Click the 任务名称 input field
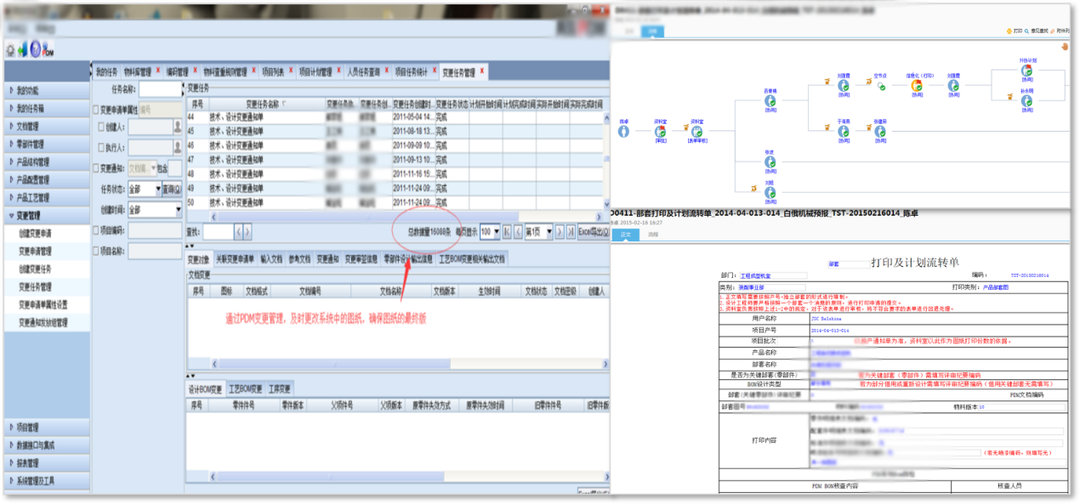 point(158,90)
